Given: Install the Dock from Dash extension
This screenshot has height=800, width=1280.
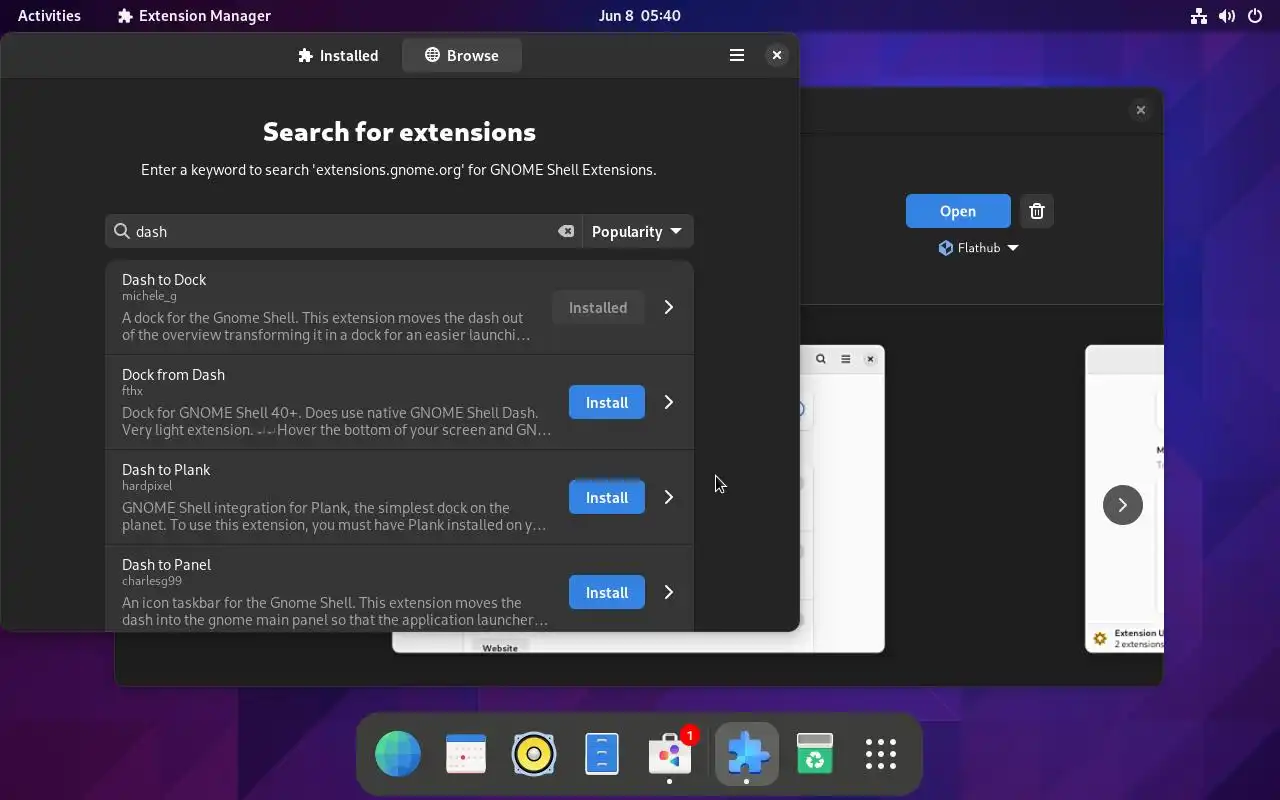Looking at the screenshot, I should (x=607, y=402).
